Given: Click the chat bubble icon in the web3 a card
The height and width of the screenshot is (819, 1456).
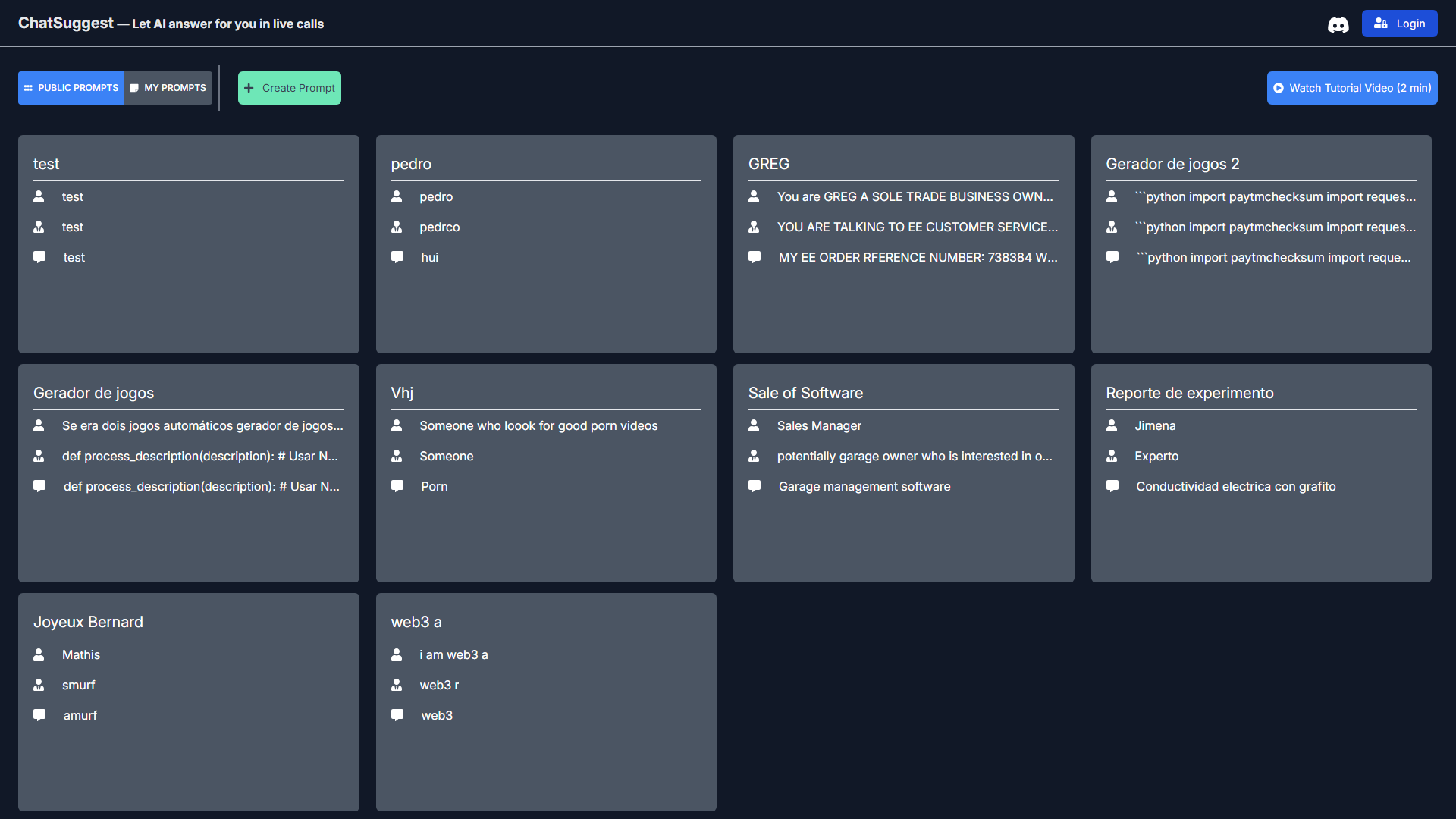Looking at the screenshot, I should click(397, 715).
